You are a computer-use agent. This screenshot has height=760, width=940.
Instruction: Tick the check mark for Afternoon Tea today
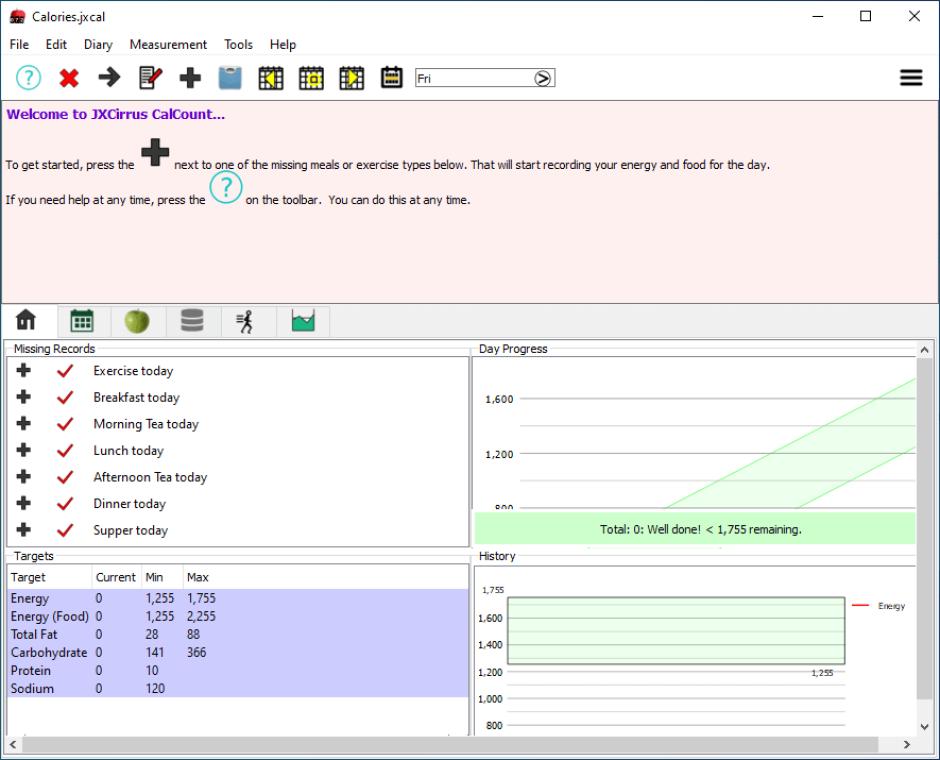65,477
